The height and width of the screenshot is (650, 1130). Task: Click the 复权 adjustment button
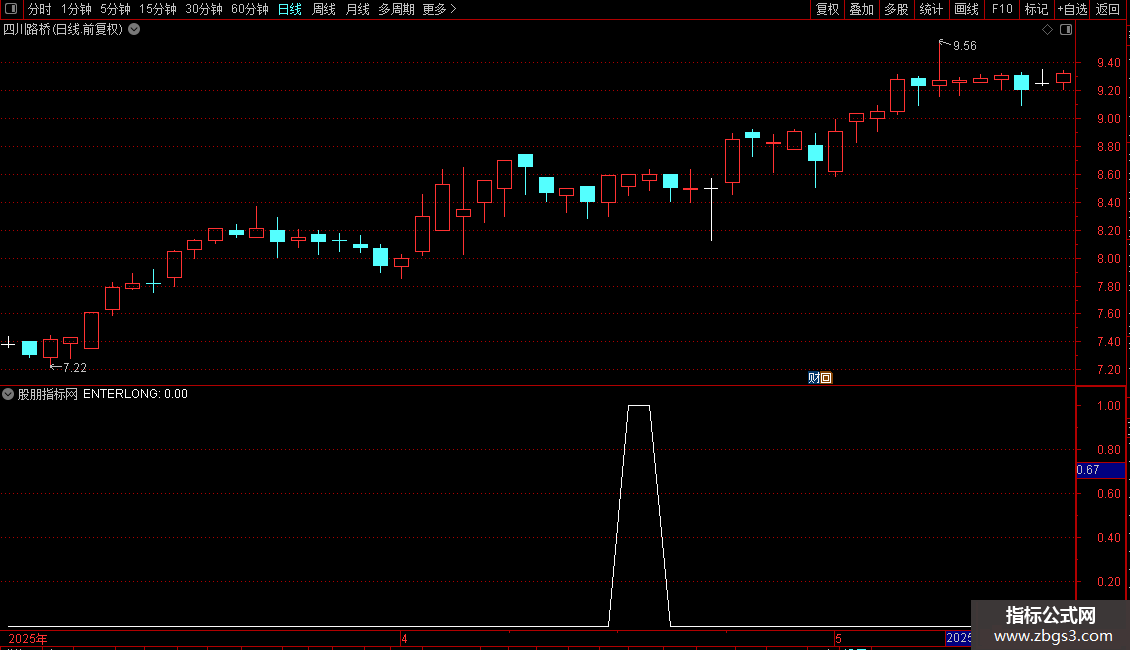pyautogui.click(x=827, y=9)
